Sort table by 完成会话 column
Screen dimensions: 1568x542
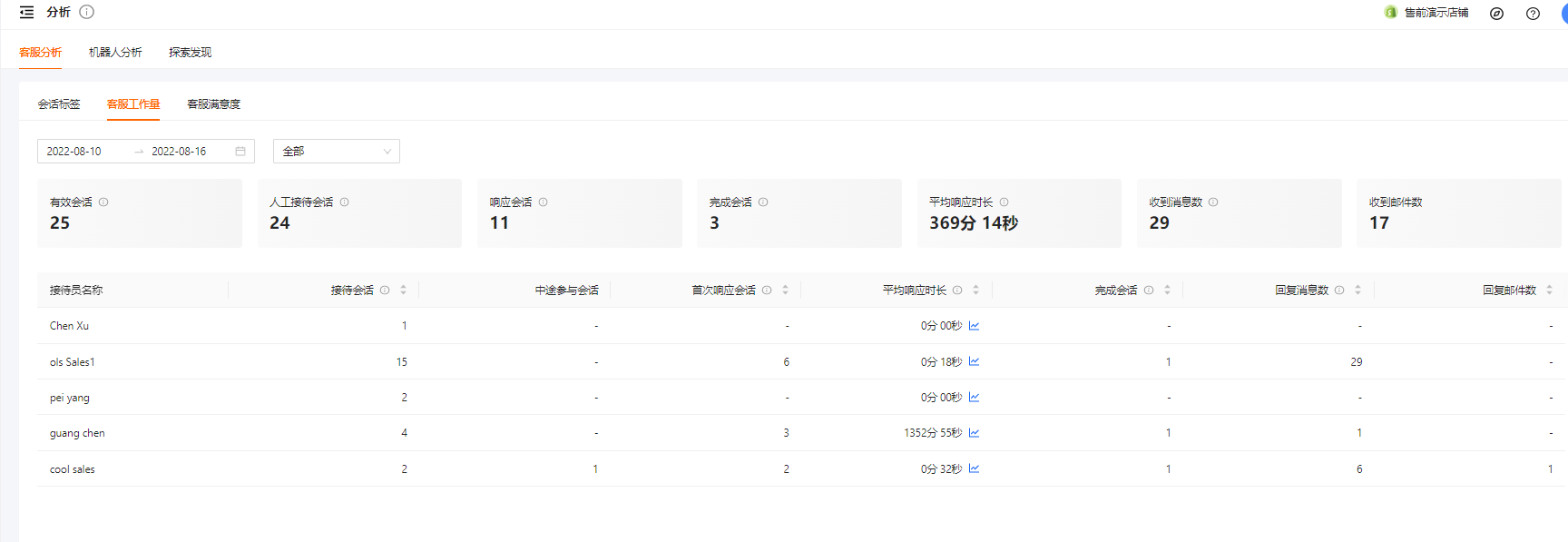(1168, 291)
